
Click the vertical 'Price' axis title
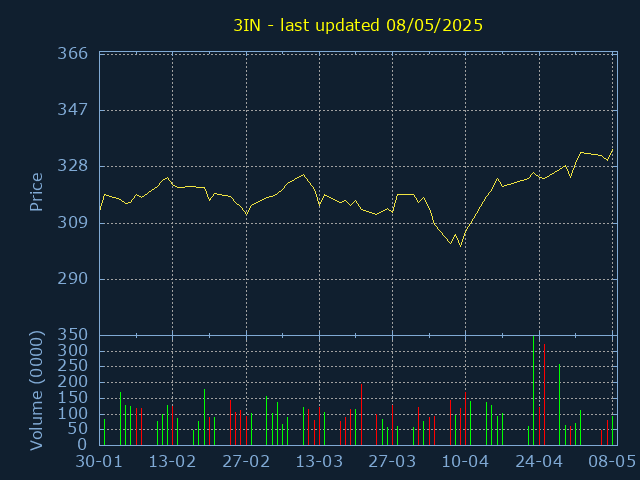point(36,192)
